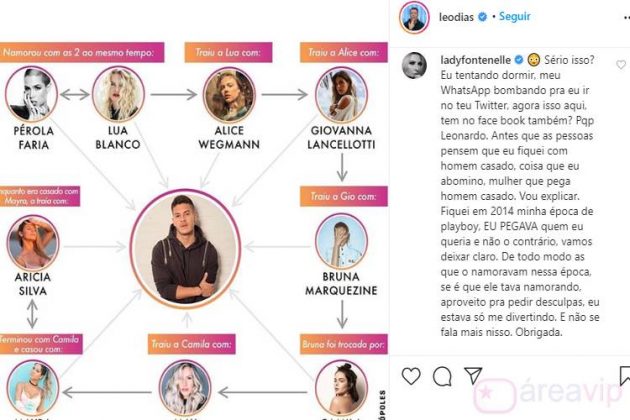Select the Pérola Faria photo circle
This screenshot has width=630, height=420.
tap(31, 94)
